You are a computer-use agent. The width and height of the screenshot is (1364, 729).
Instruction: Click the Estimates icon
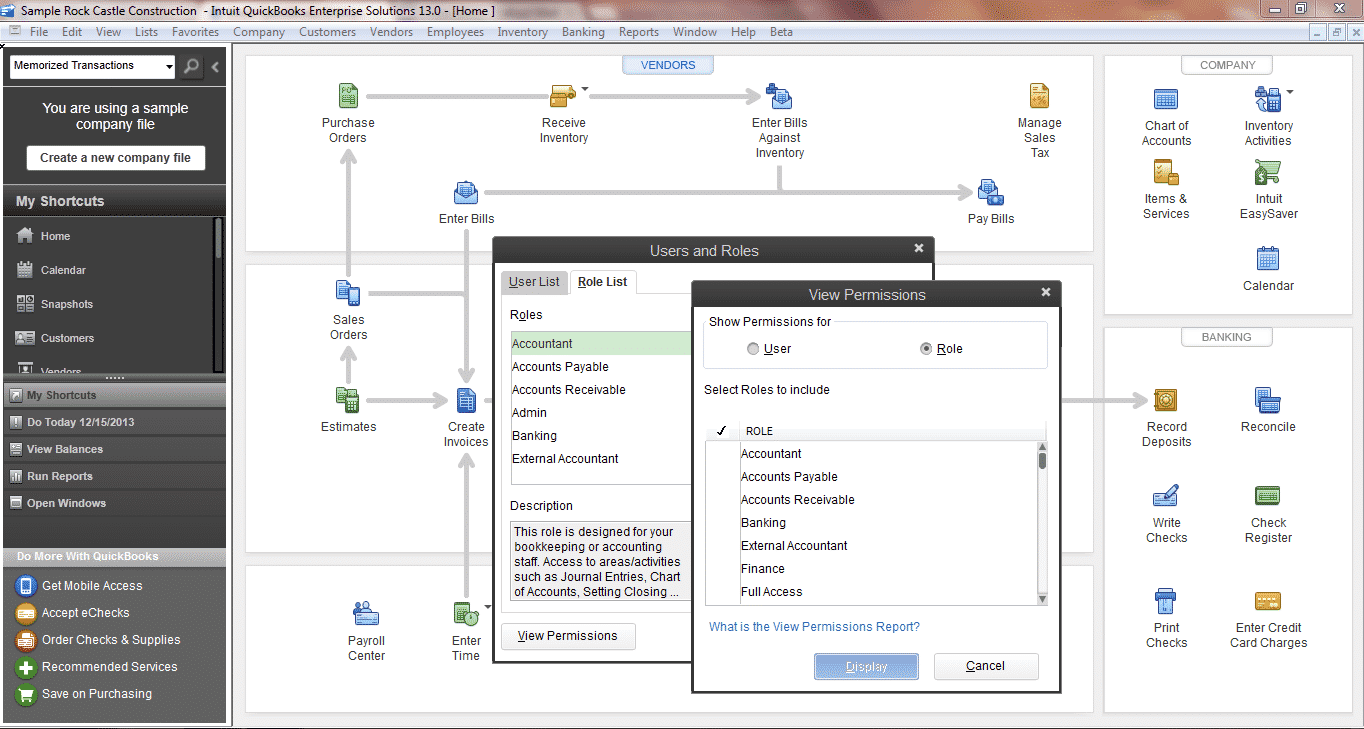click(x=348, y=400)
